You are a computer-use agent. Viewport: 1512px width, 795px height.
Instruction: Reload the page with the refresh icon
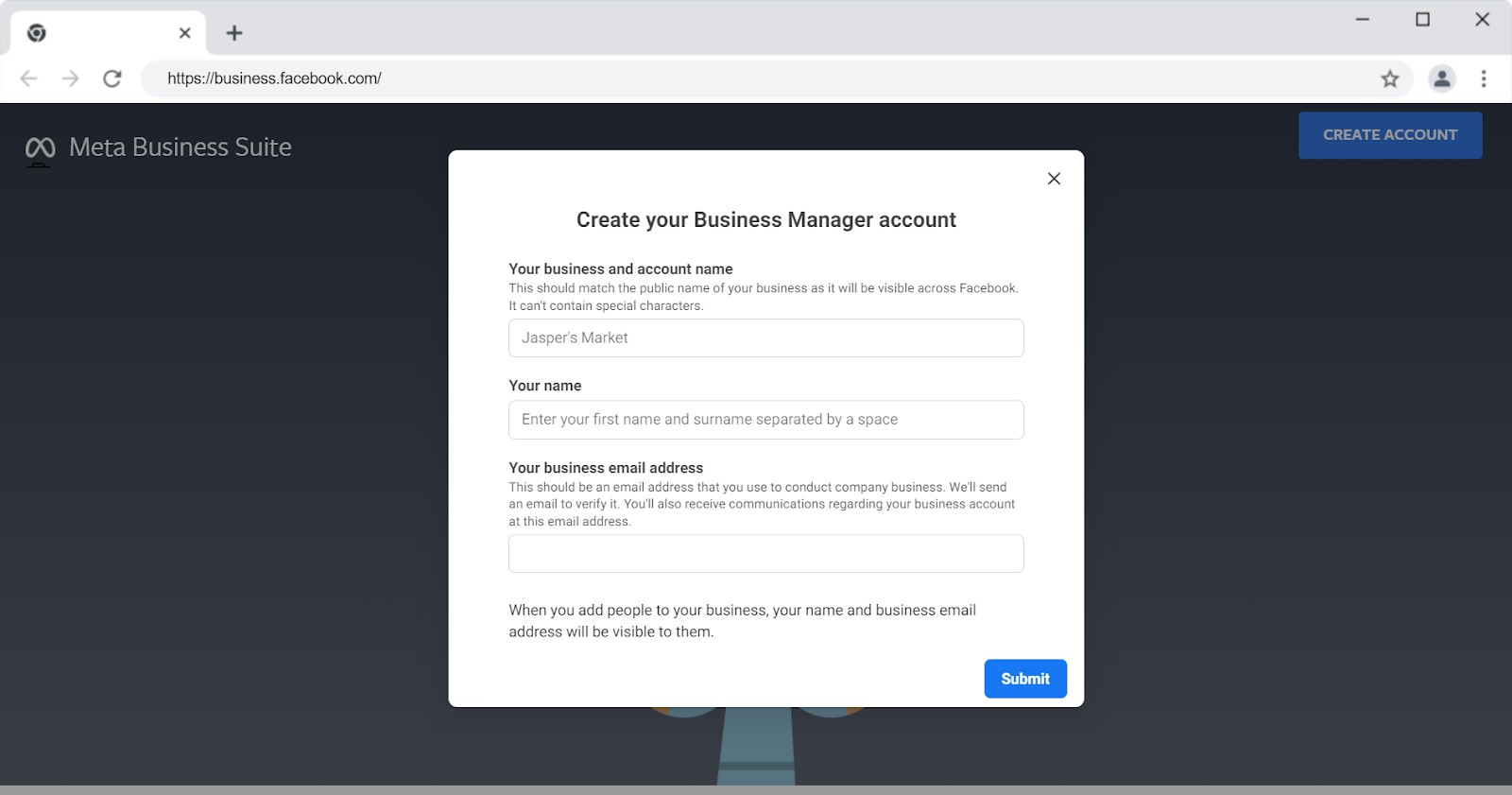click(112, 78)
